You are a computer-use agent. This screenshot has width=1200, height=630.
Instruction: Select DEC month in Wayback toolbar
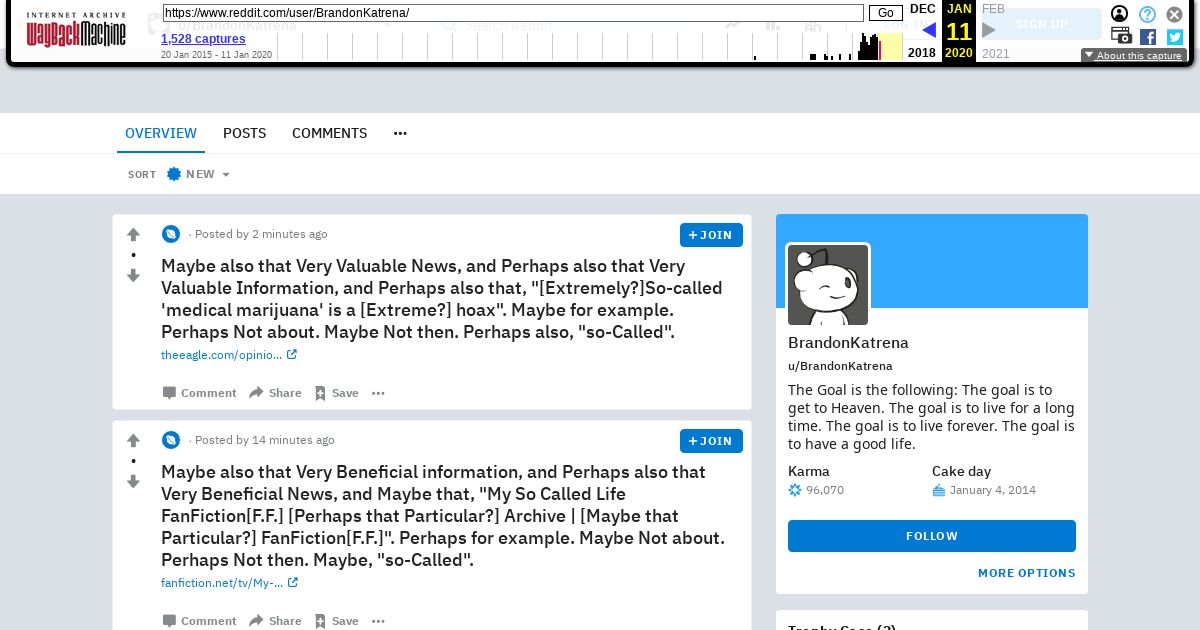click(x=922, y=9)
